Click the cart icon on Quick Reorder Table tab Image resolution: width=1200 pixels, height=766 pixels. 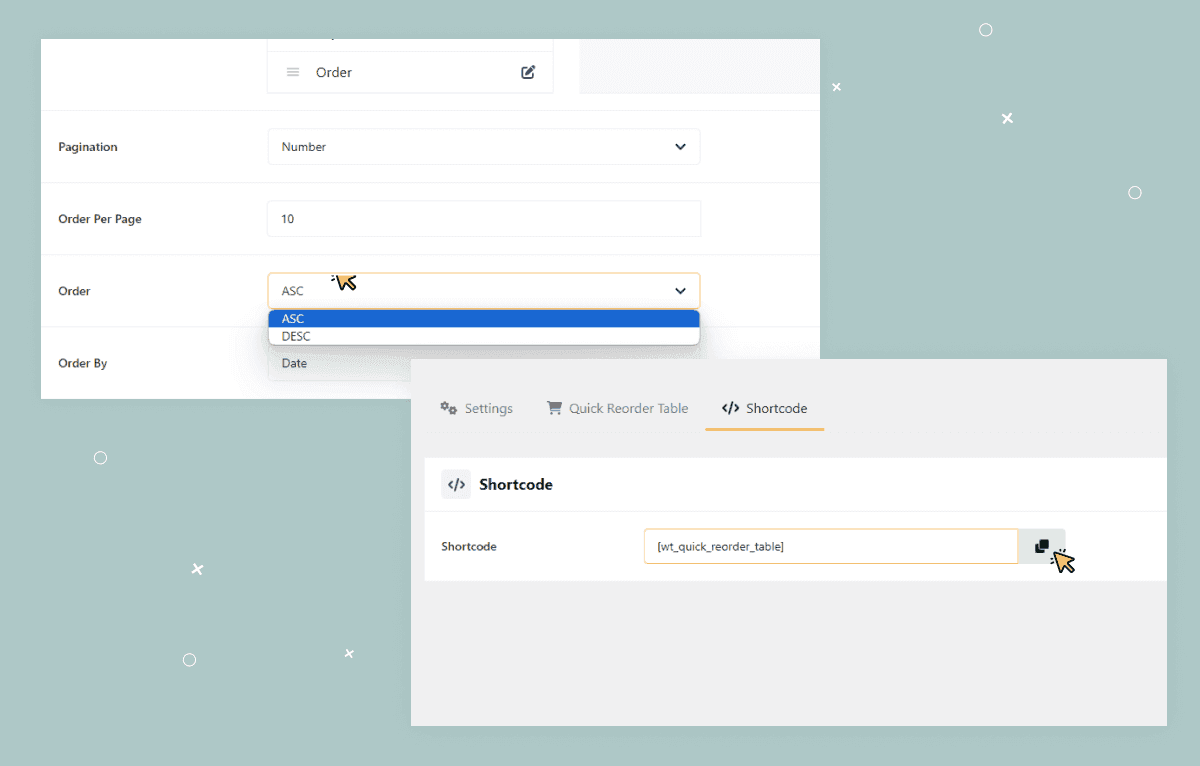pyautogui.click(x=554, y=408)
